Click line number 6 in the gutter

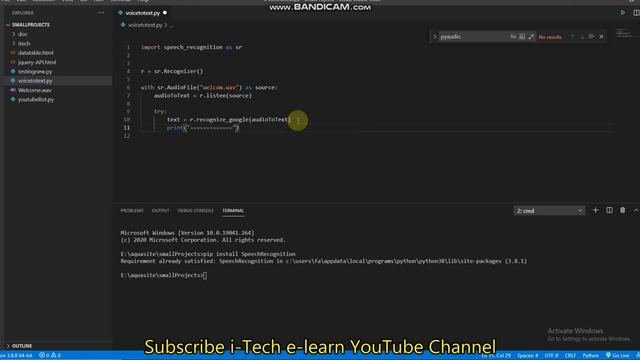click(x=128, y=87)
